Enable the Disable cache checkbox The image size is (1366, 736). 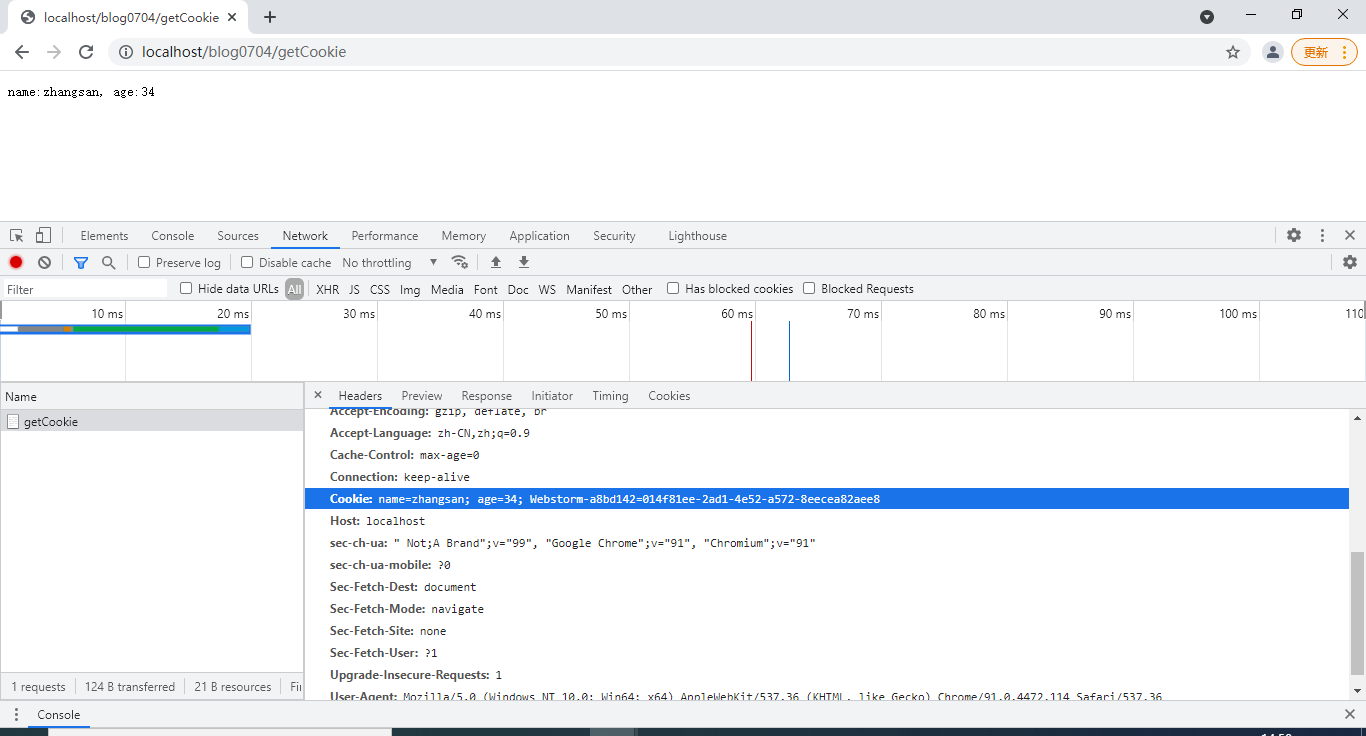tap(247, 262)
